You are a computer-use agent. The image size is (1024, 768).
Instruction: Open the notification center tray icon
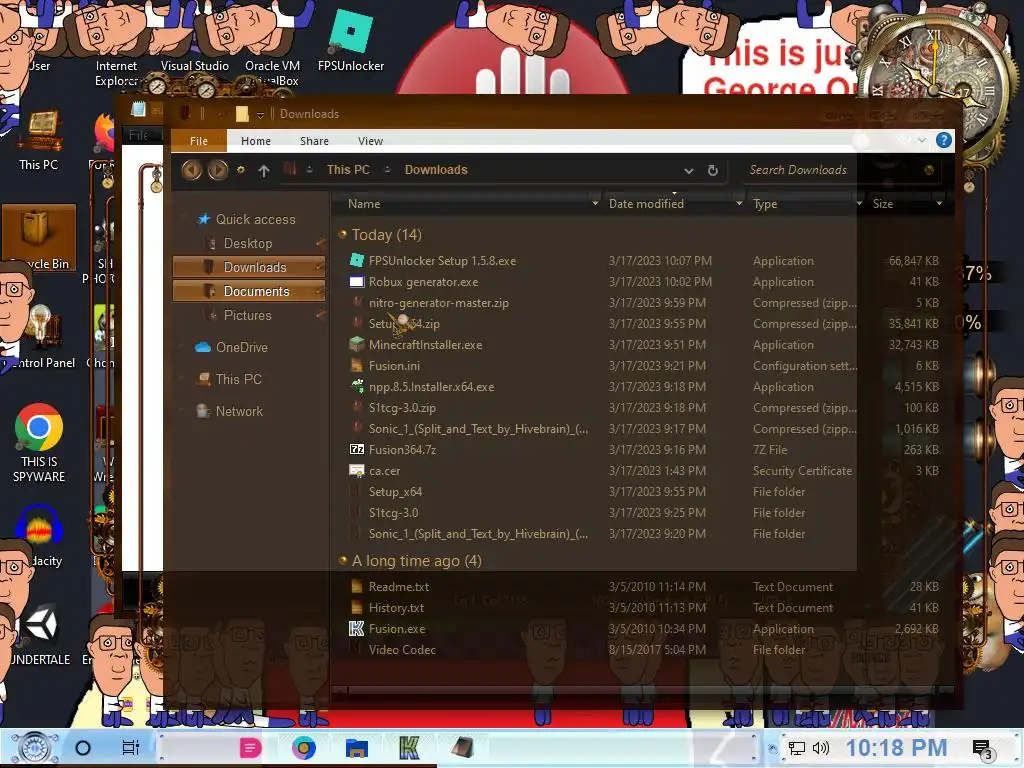982,748
